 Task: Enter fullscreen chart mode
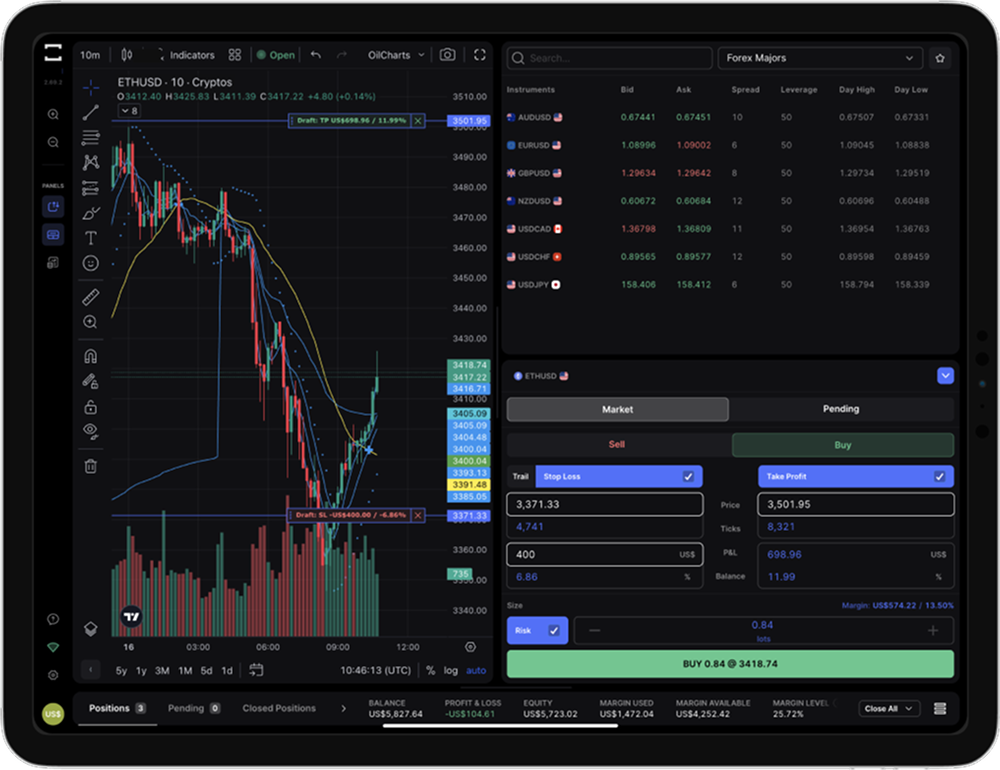coord(480,55)
